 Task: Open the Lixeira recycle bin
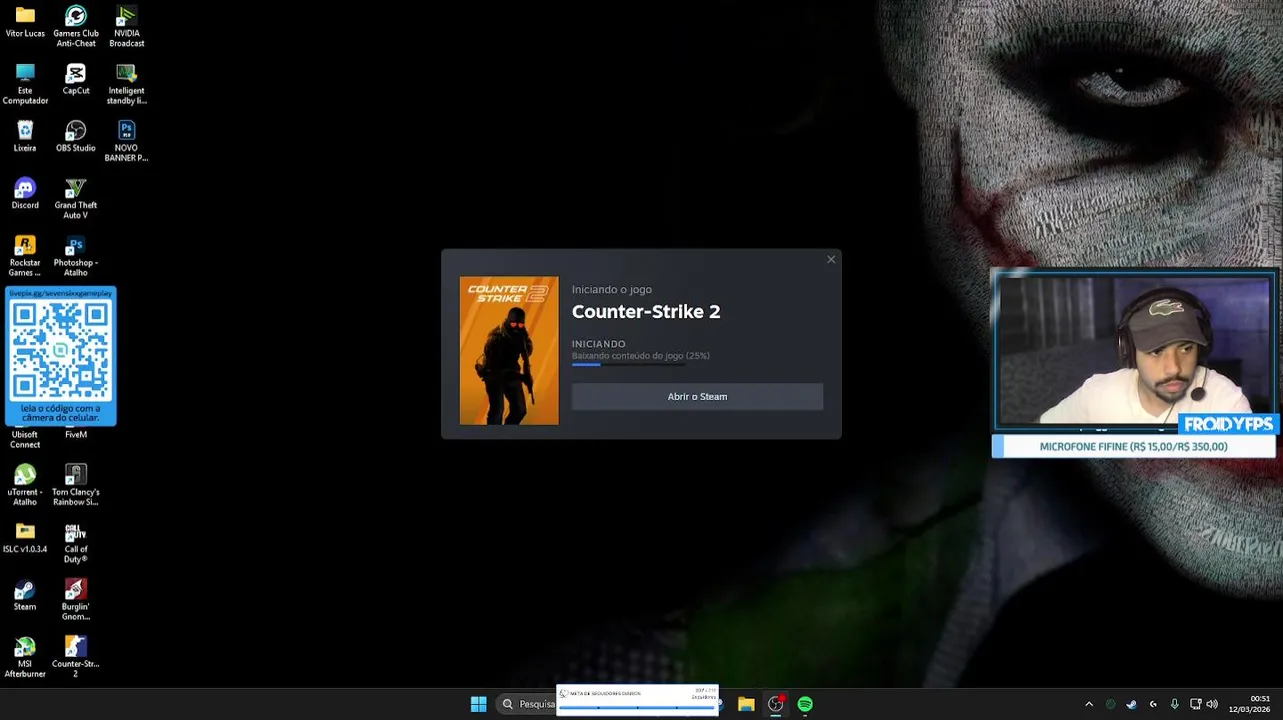point(25,136)
